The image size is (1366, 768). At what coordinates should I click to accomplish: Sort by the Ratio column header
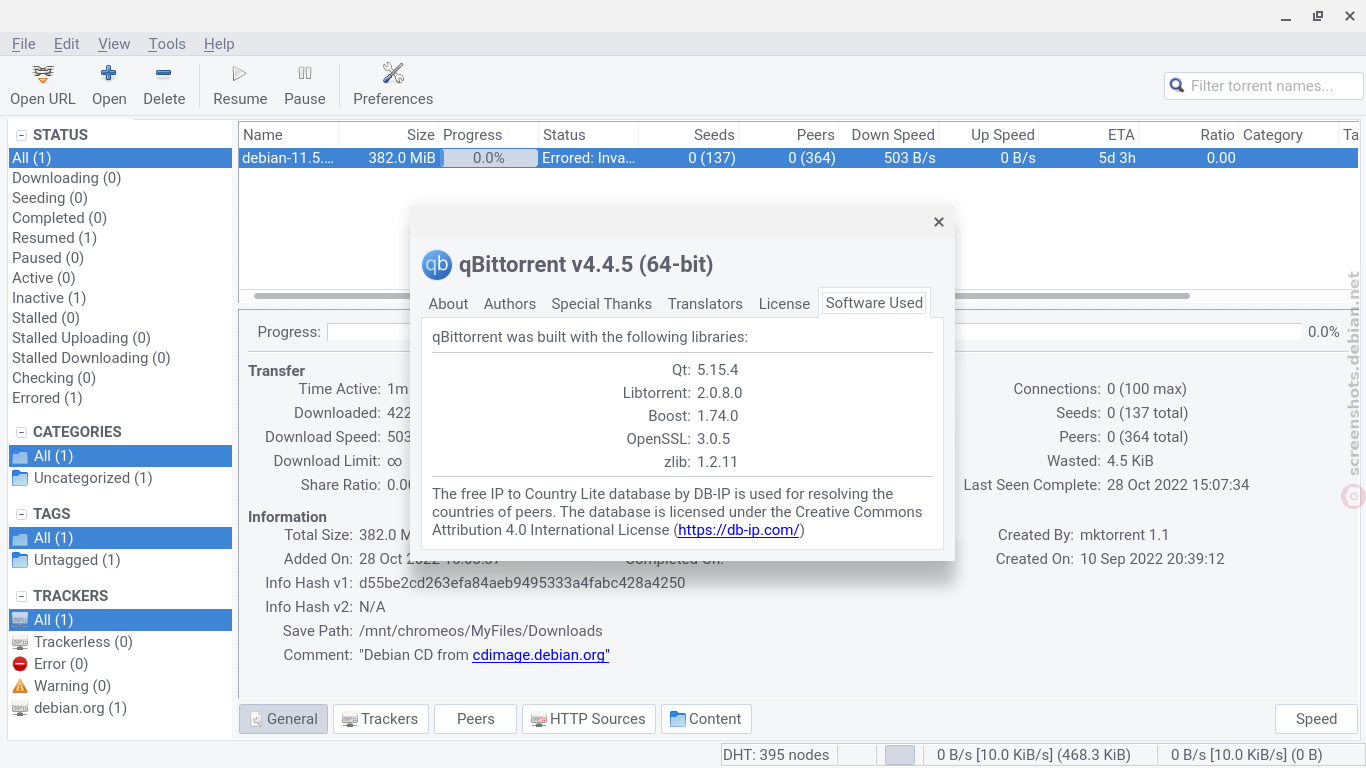[1189, 135]
